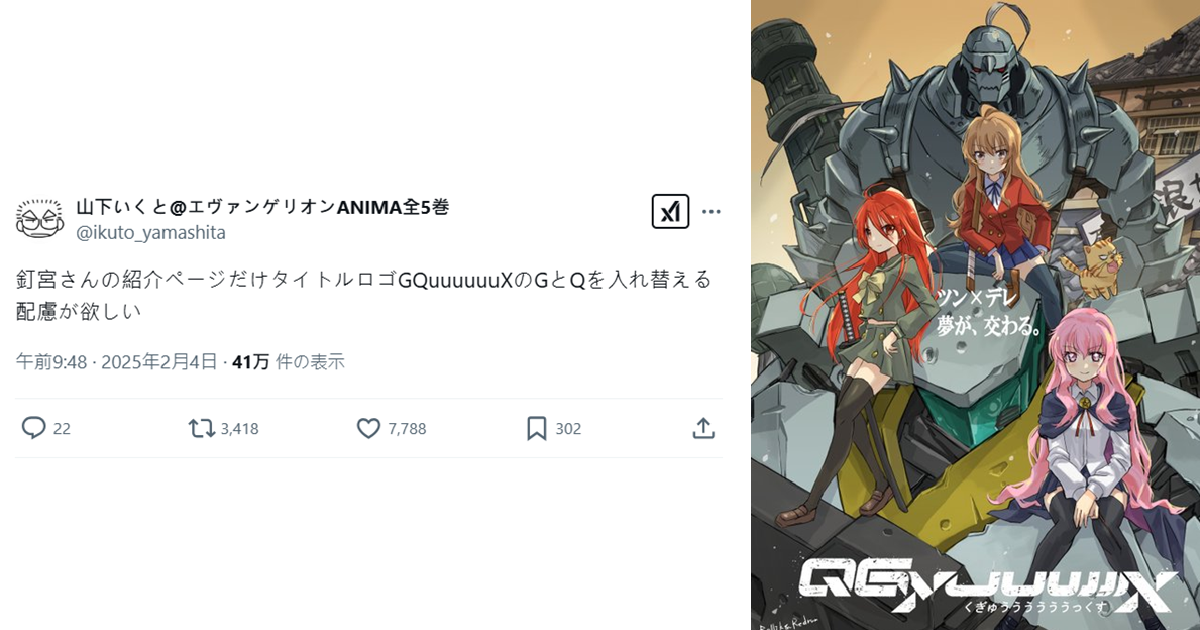This screenshot has height=630, width=1200.
Task: Click the ツン×デレ caption on poster
Action: [974, 298]
